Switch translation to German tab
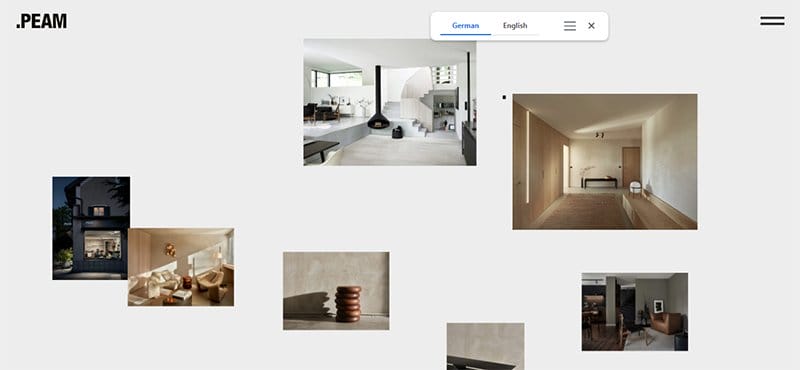Viewport: 800px width, 370px height. coord(465,26)
